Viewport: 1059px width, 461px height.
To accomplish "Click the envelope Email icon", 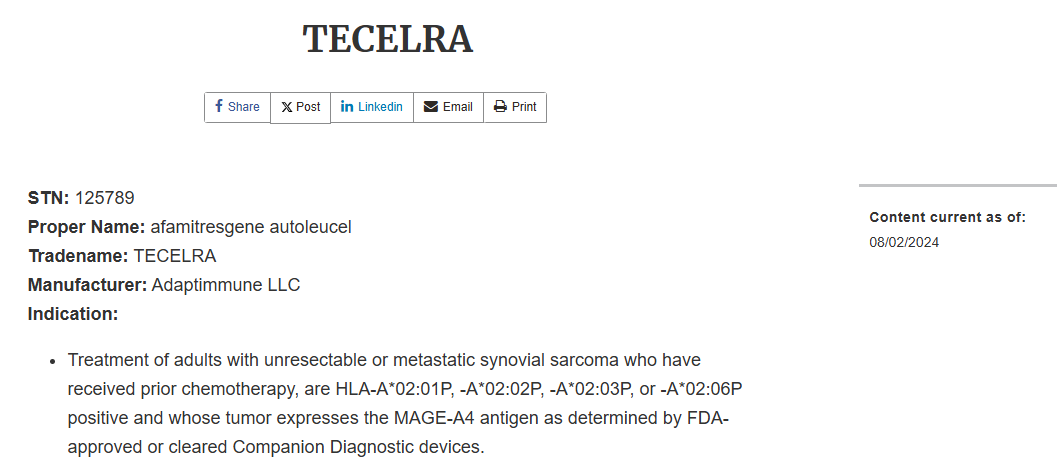I will tap(431, 107).
